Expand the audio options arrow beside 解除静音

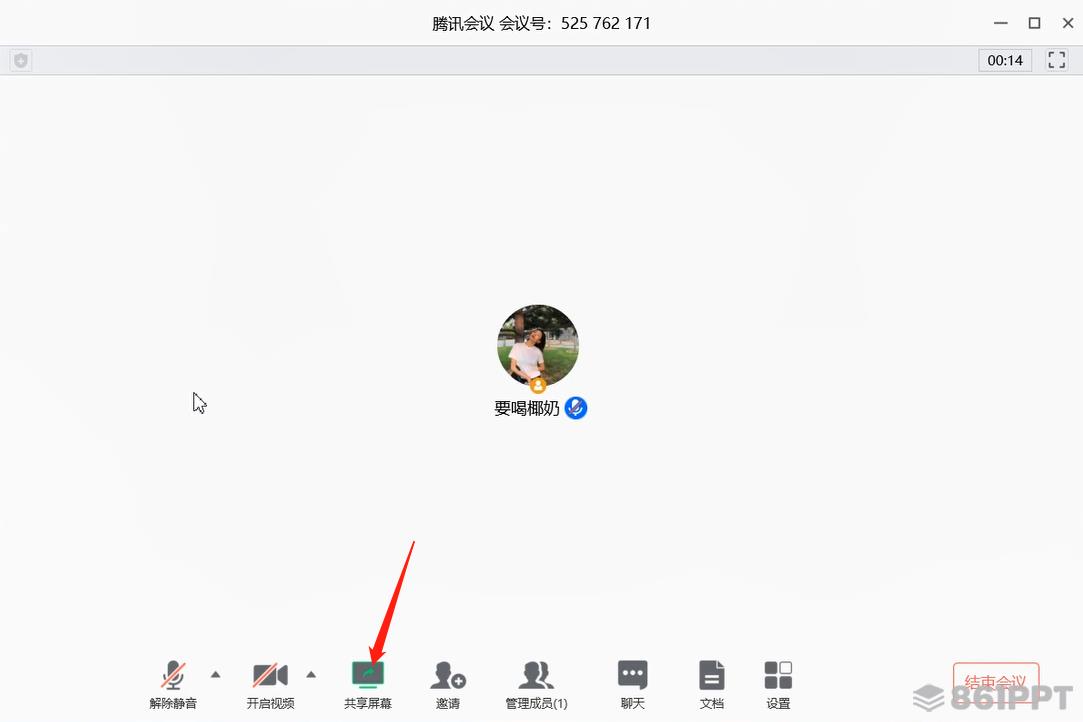click(215, 674)
